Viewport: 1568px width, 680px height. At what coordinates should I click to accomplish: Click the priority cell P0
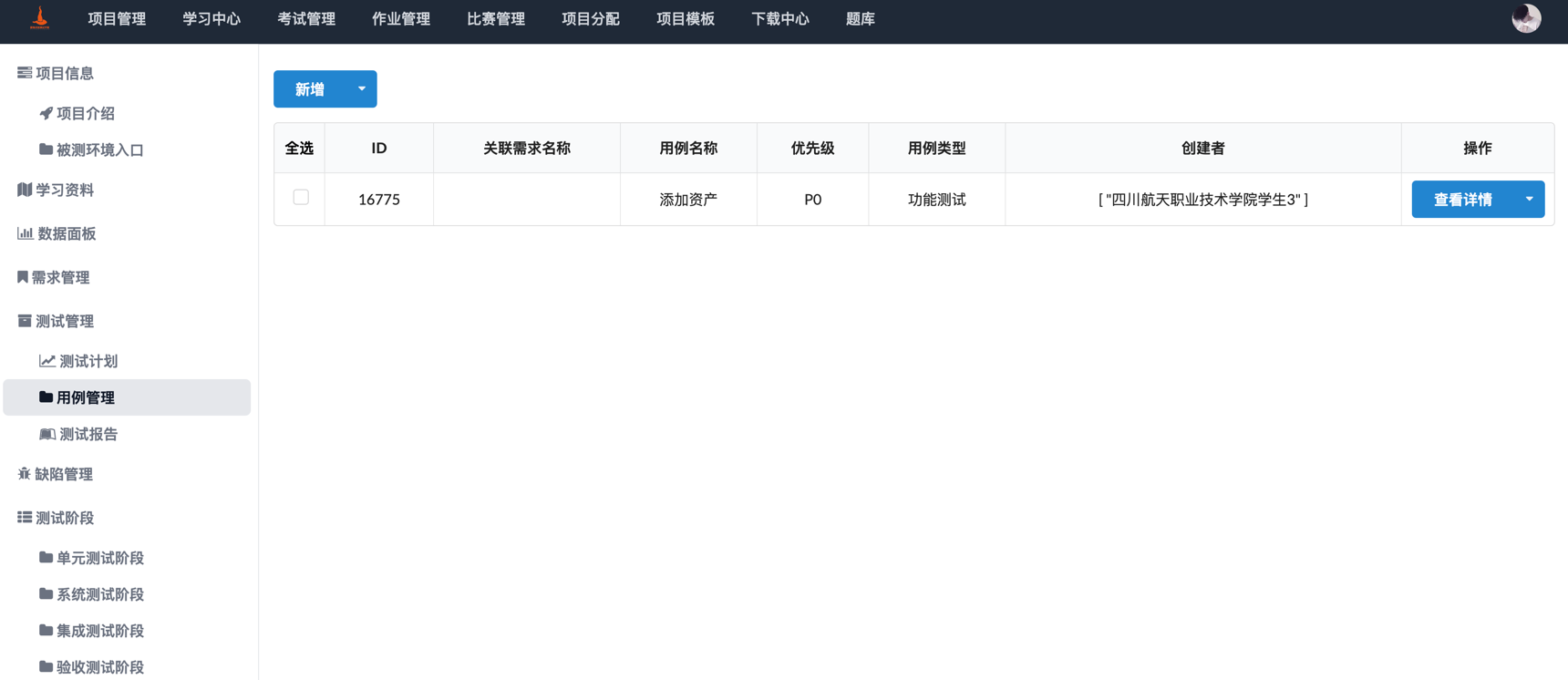point(812,199)
